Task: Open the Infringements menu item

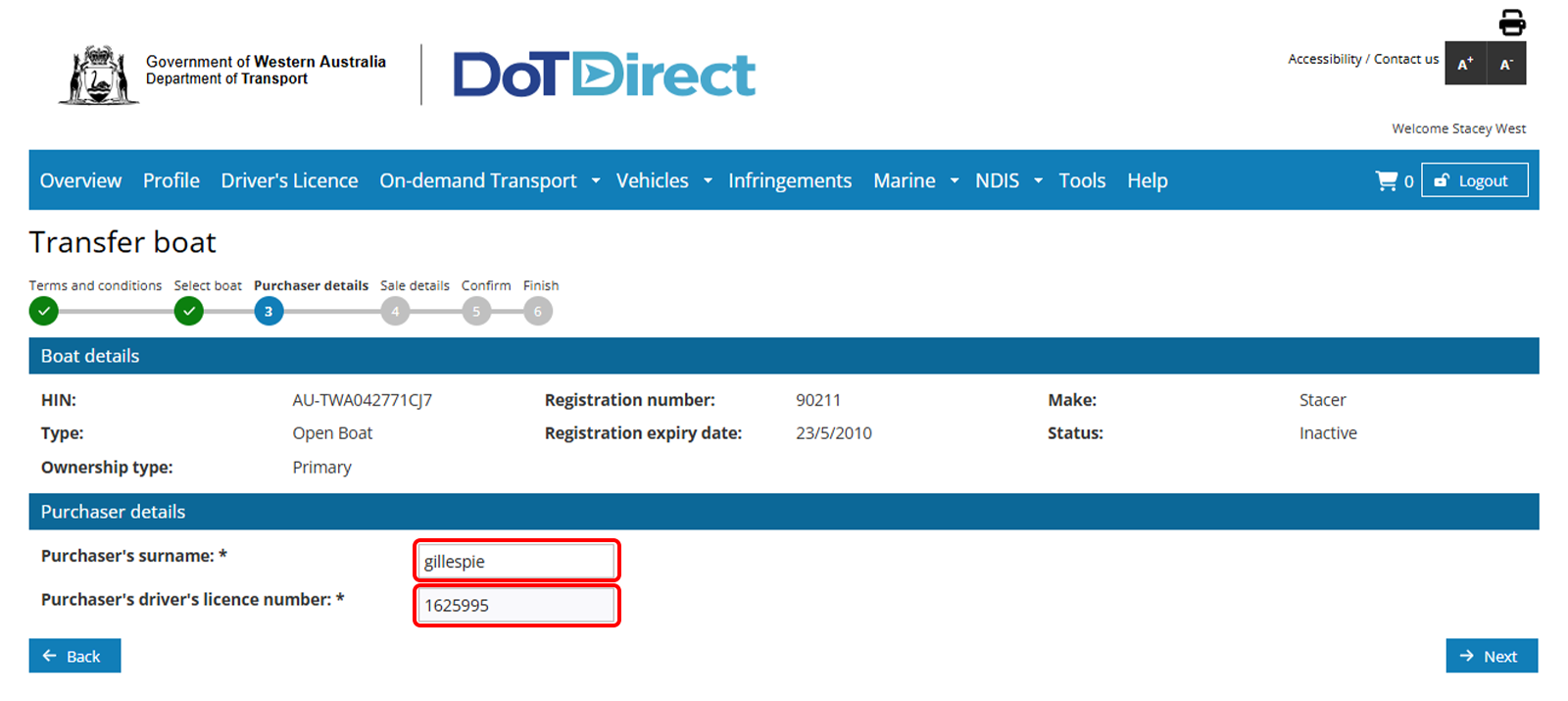Action: [790, 180]
